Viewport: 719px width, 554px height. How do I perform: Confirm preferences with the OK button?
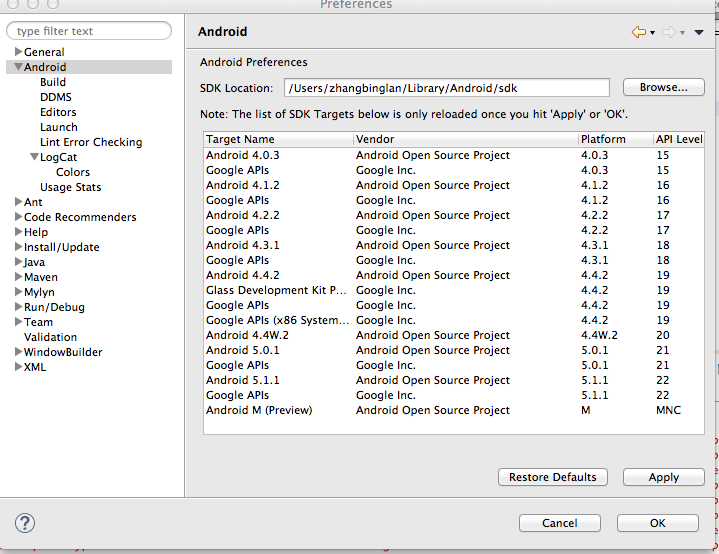tap(657, 523)
